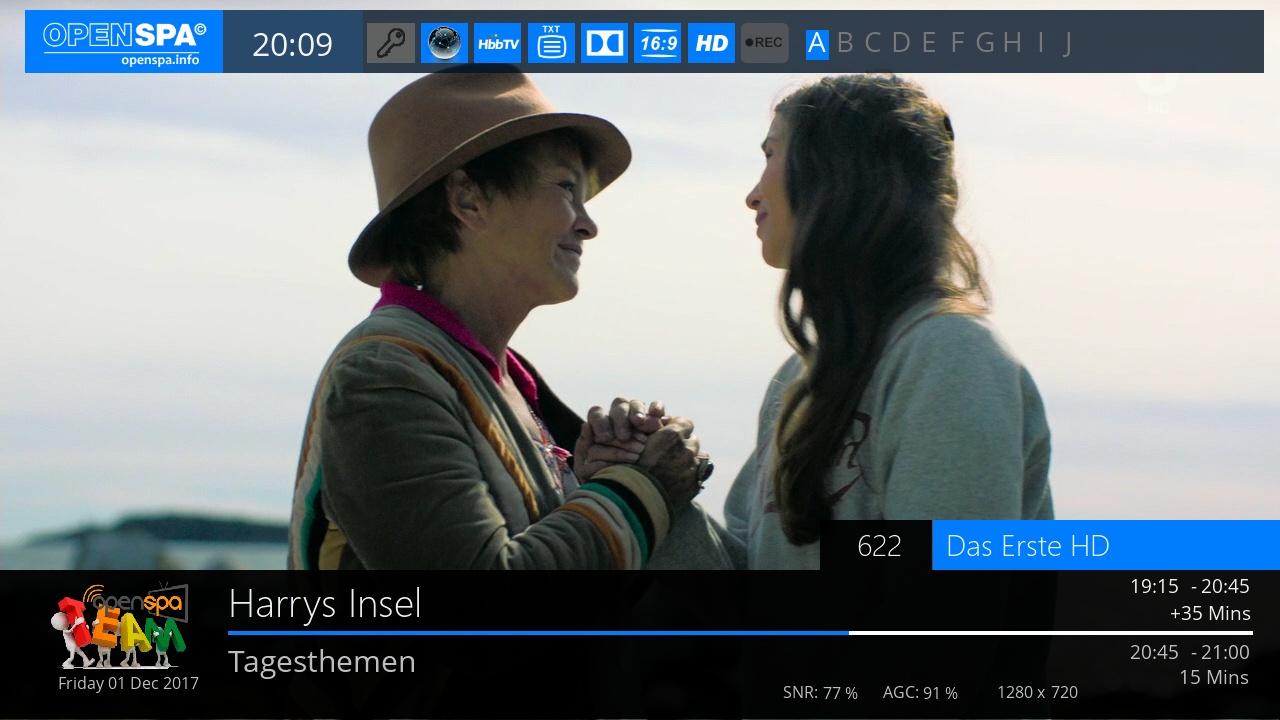Click the OpenSPA logo in the header
This screenshot has width=1280, height=720.
click(x=124, y=42)
